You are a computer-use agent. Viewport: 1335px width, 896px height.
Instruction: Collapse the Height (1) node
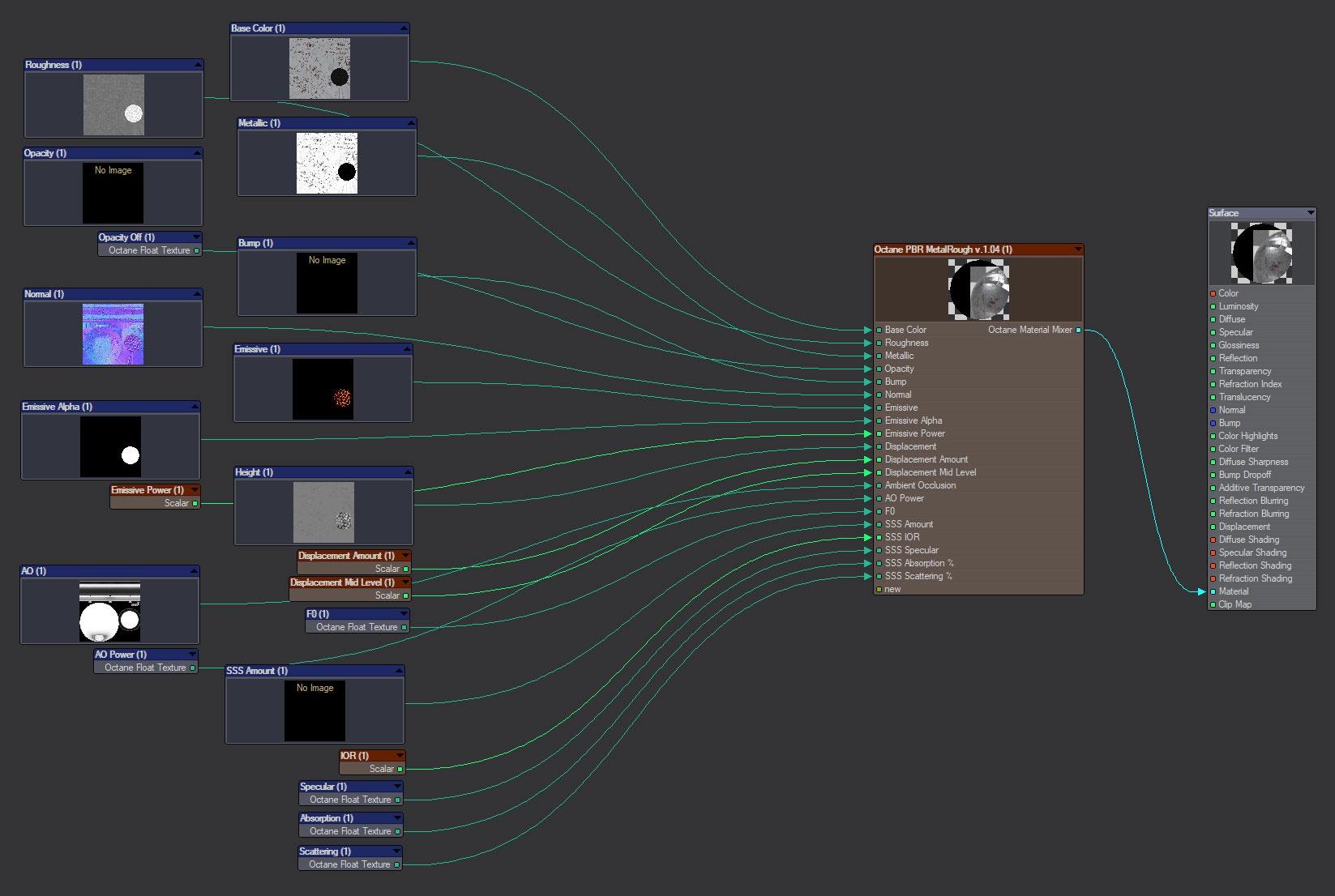(407, 472)
